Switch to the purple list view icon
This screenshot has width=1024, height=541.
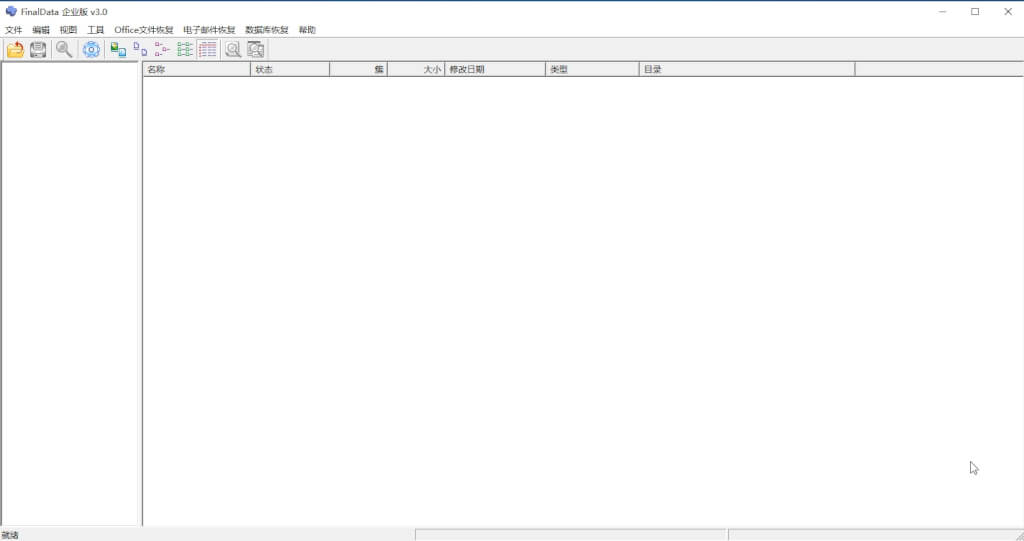(x=162, y=50)
